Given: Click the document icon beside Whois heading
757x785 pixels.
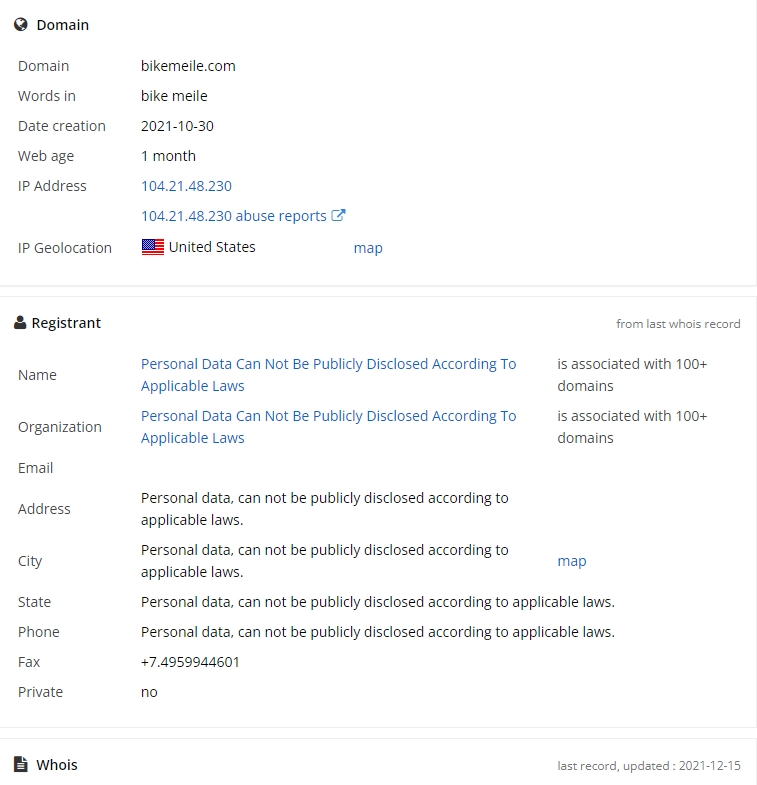Looking at the screenshot, I should pos(21,764).
